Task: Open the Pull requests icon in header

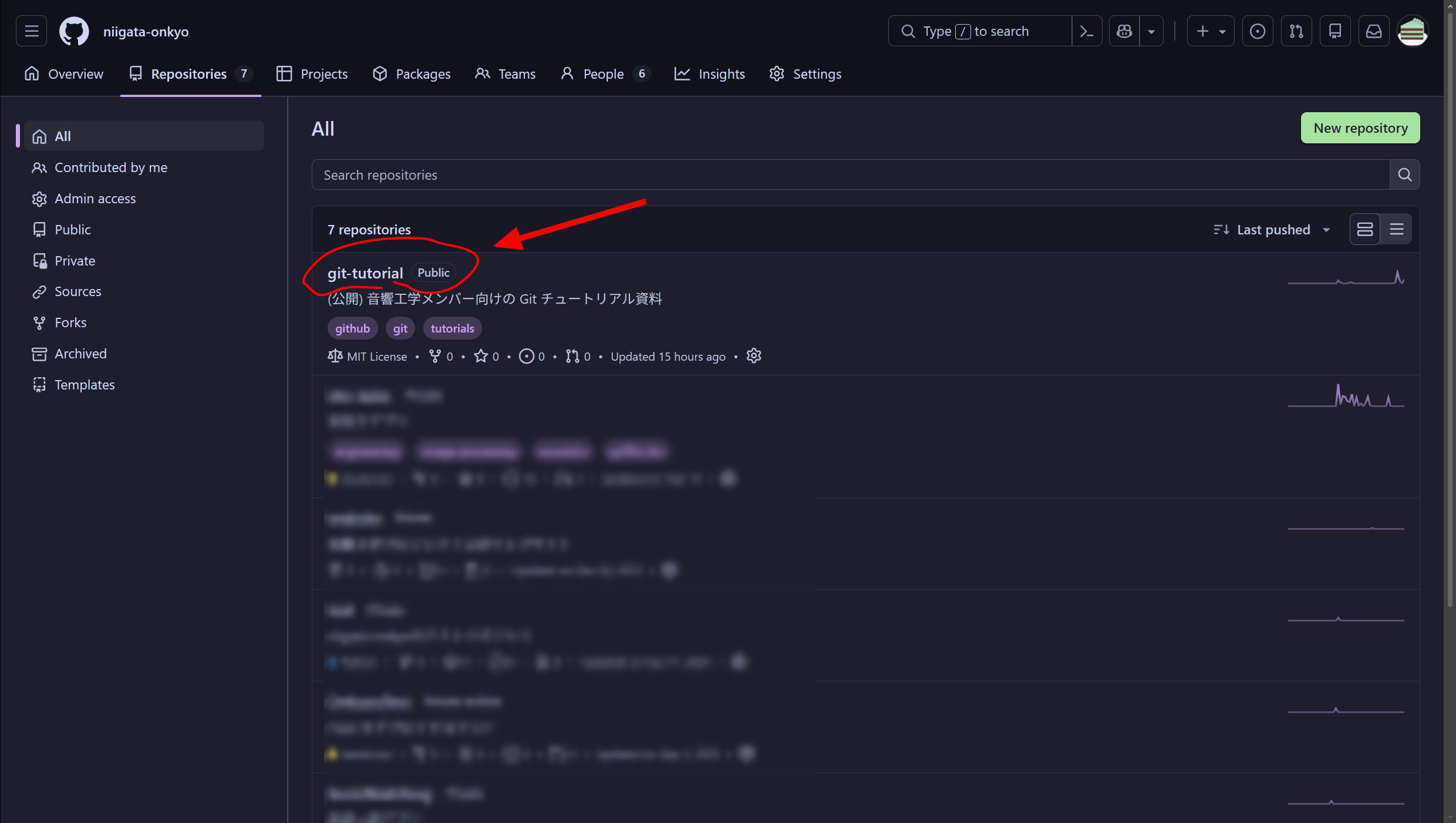Action: tap(1296, 31)
